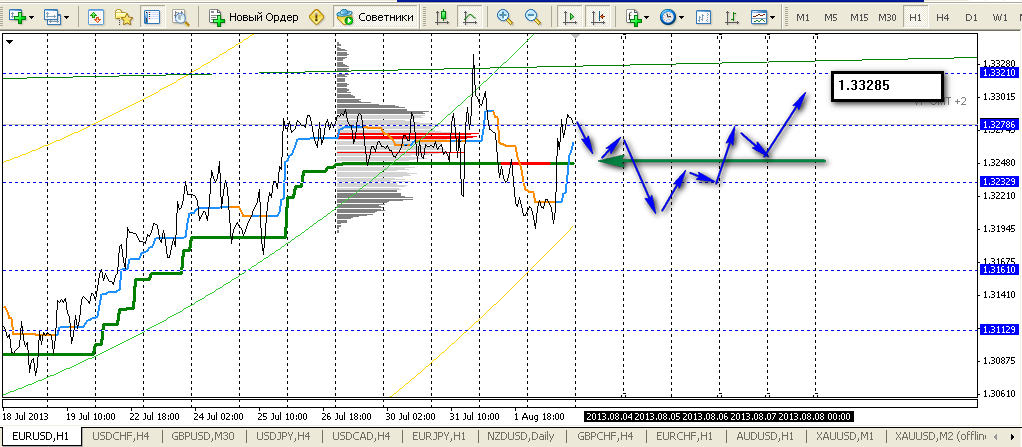Open the Strategy Tester magnifier icon
This screenshot has height=447, width=1022.
click(179, 17)
